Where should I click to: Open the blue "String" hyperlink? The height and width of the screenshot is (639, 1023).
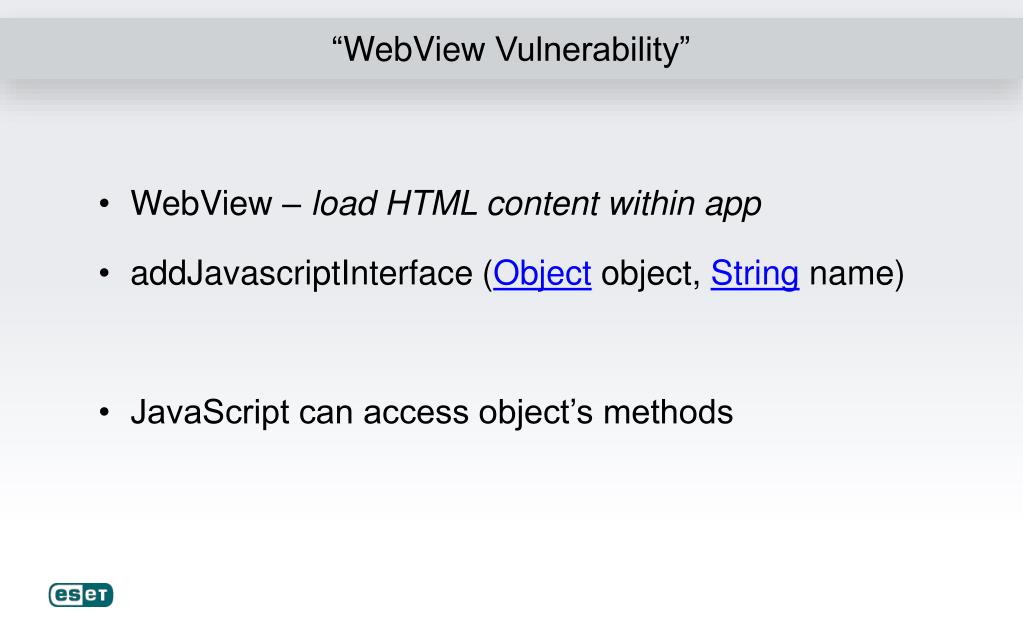point(755,273)
